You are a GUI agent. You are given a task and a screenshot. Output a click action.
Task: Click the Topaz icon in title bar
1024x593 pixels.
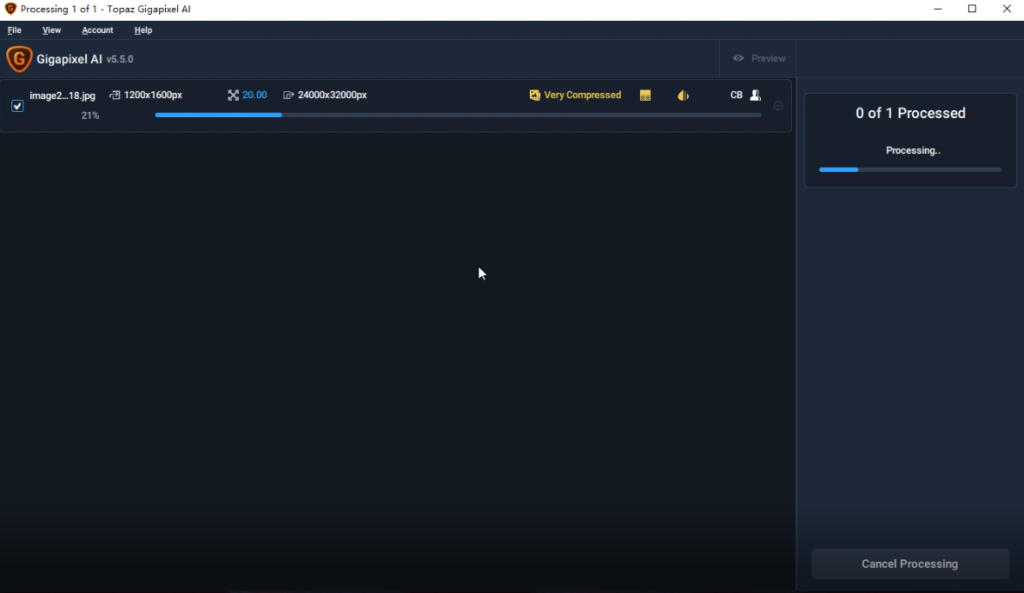tap(10, 9)
